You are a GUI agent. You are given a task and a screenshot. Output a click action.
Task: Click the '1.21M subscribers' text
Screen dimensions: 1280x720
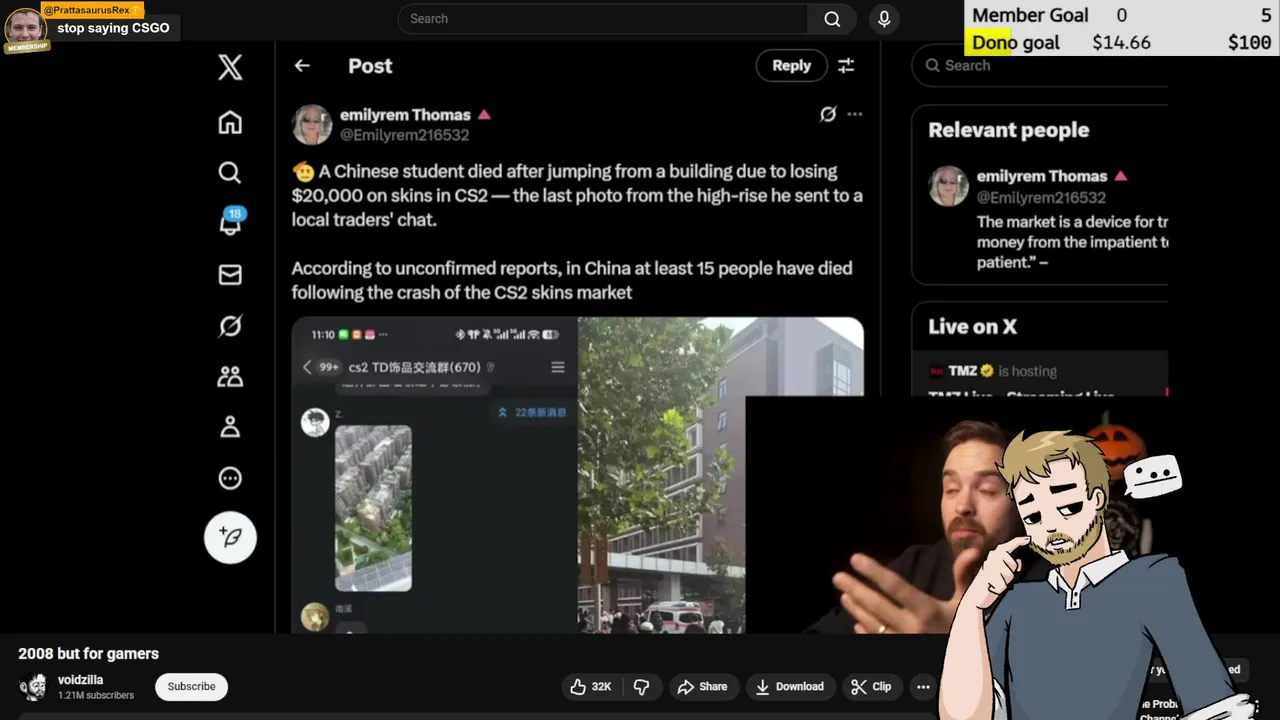[x=95, y=695]
